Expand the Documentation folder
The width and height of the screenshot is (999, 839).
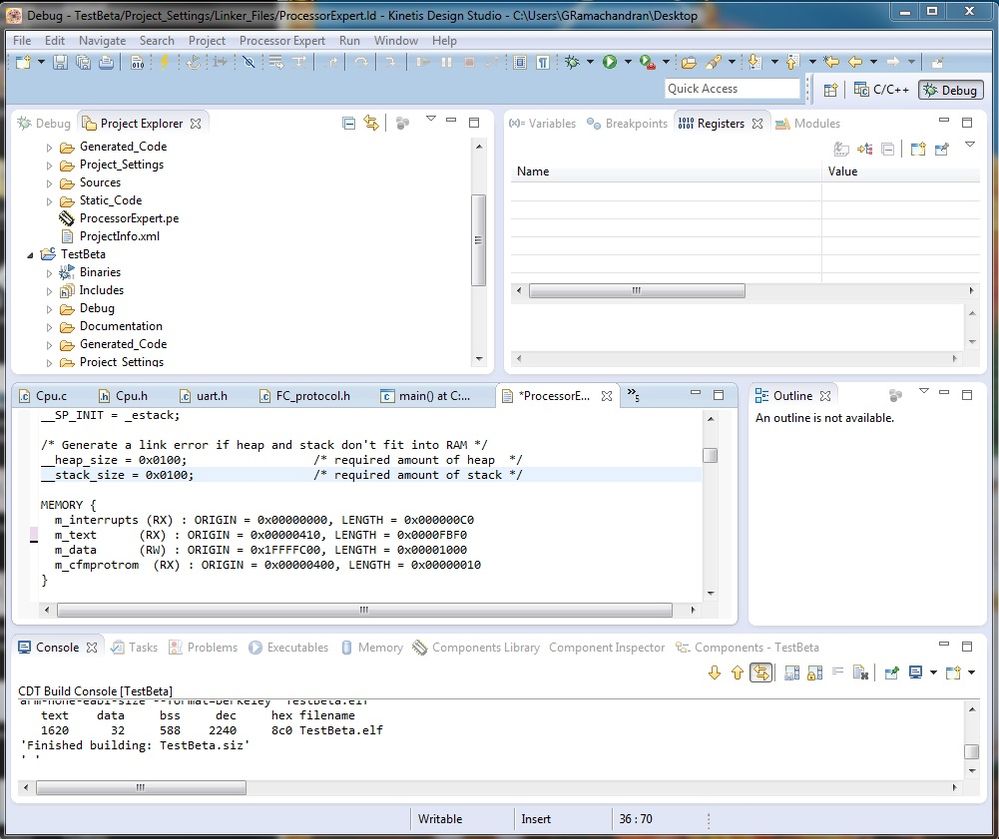tap(49, 327)
